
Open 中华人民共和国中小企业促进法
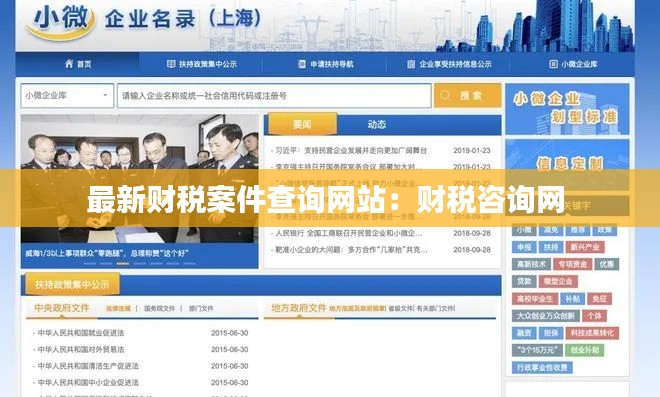[88, 382]
